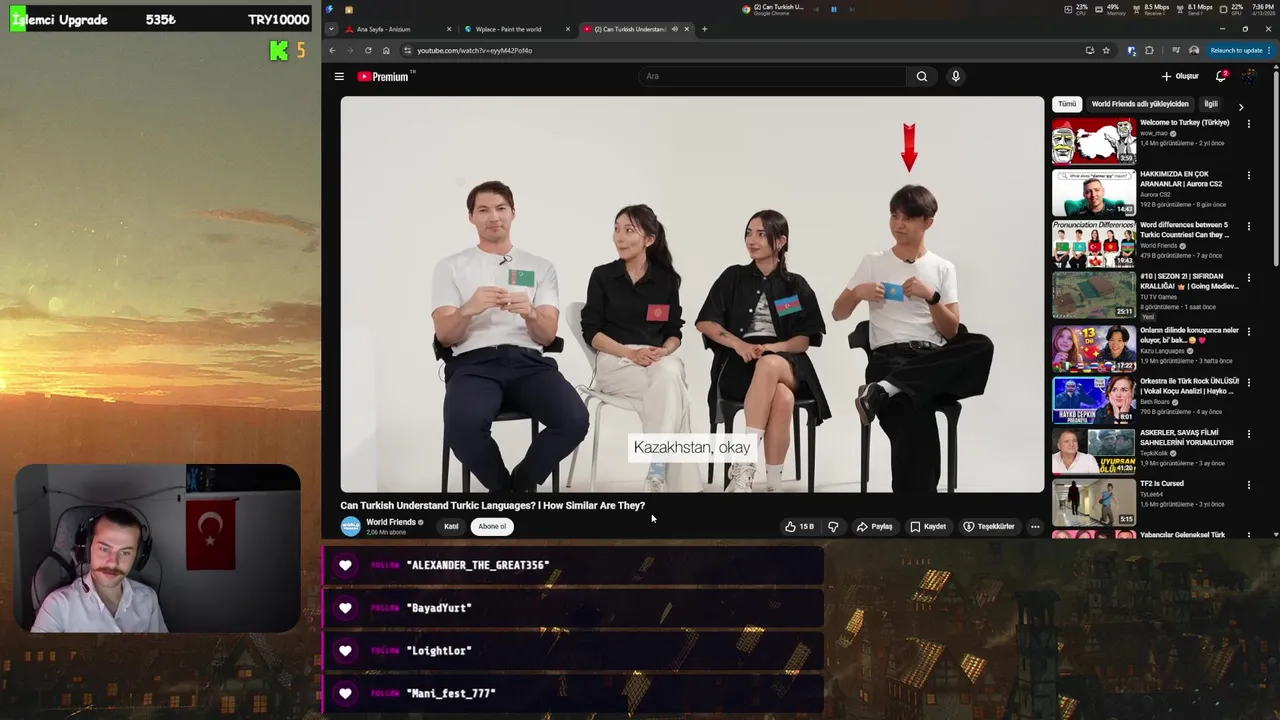The image size is (1280, 720).
Task: Click Word differences between 5 Turkic title
Action: tap(1184, 230)
